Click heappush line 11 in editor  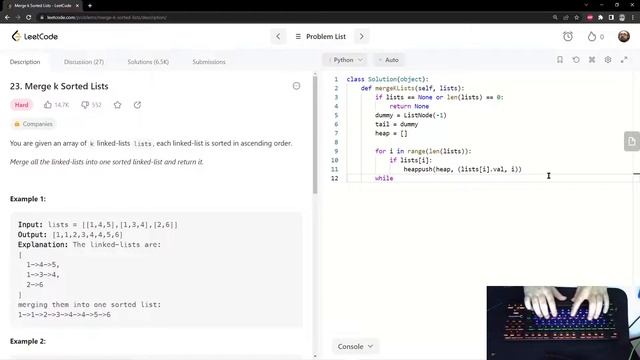462,169
